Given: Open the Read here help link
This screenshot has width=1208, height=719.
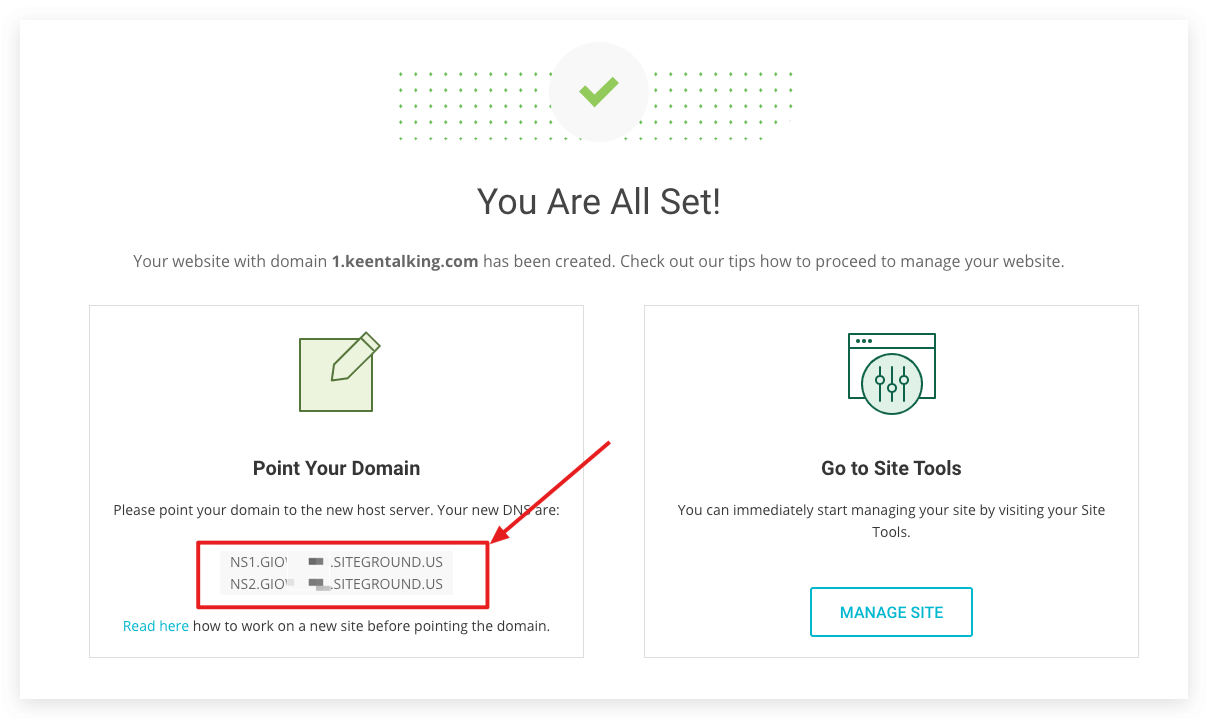Looking at the screenshot, I should coord(155,625).
